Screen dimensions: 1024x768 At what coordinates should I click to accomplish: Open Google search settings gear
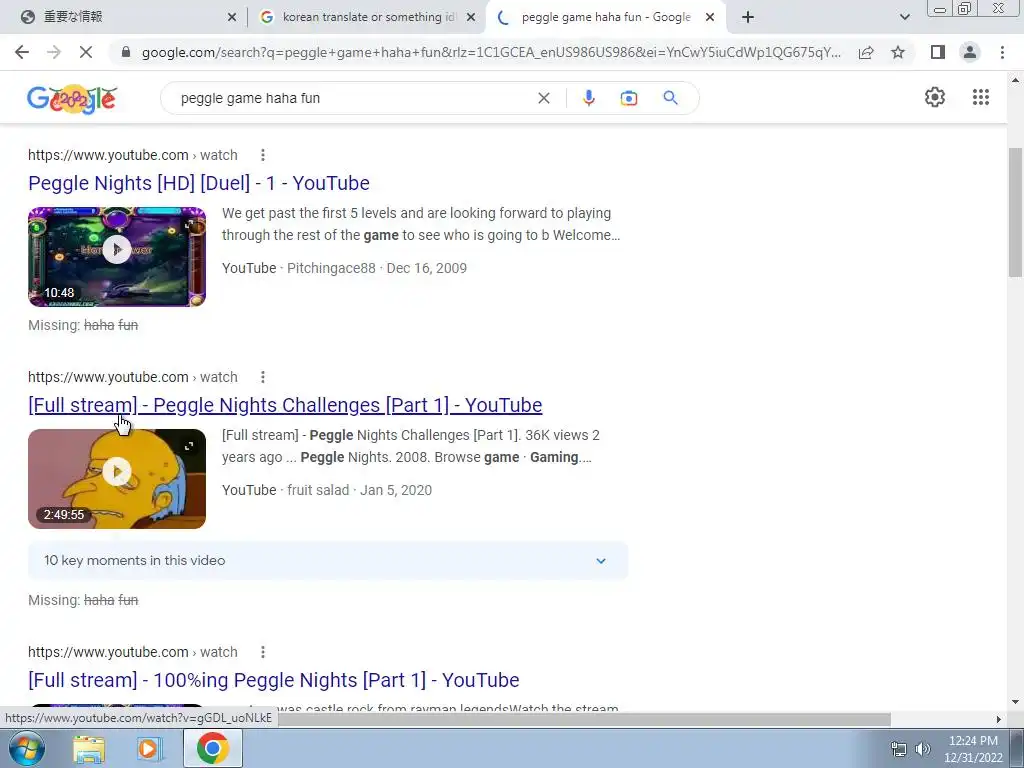click(x=935, y=97)
